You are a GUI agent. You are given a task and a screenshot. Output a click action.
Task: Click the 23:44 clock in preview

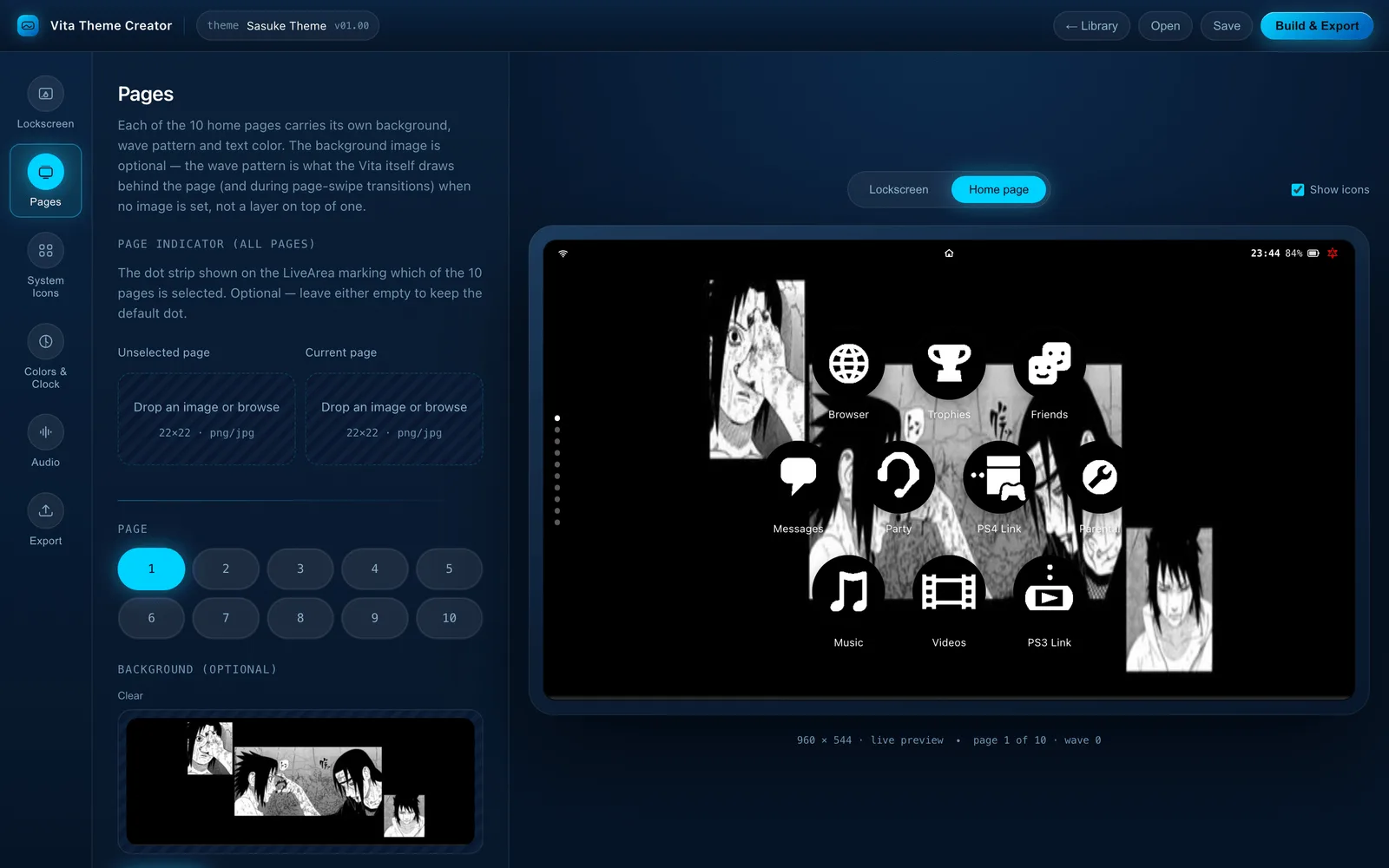(x=1265, y=253)
